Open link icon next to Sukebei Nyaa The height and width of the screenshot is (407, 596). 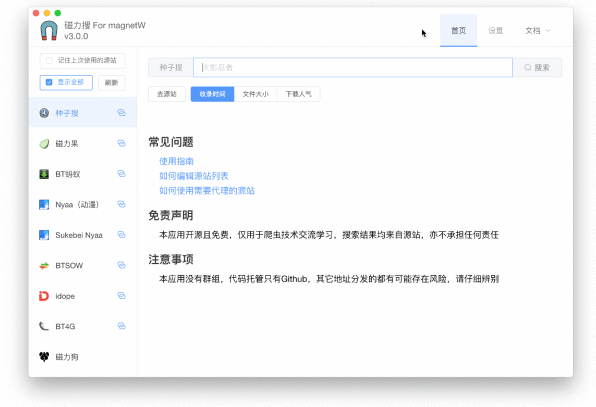tap(121, 234)
